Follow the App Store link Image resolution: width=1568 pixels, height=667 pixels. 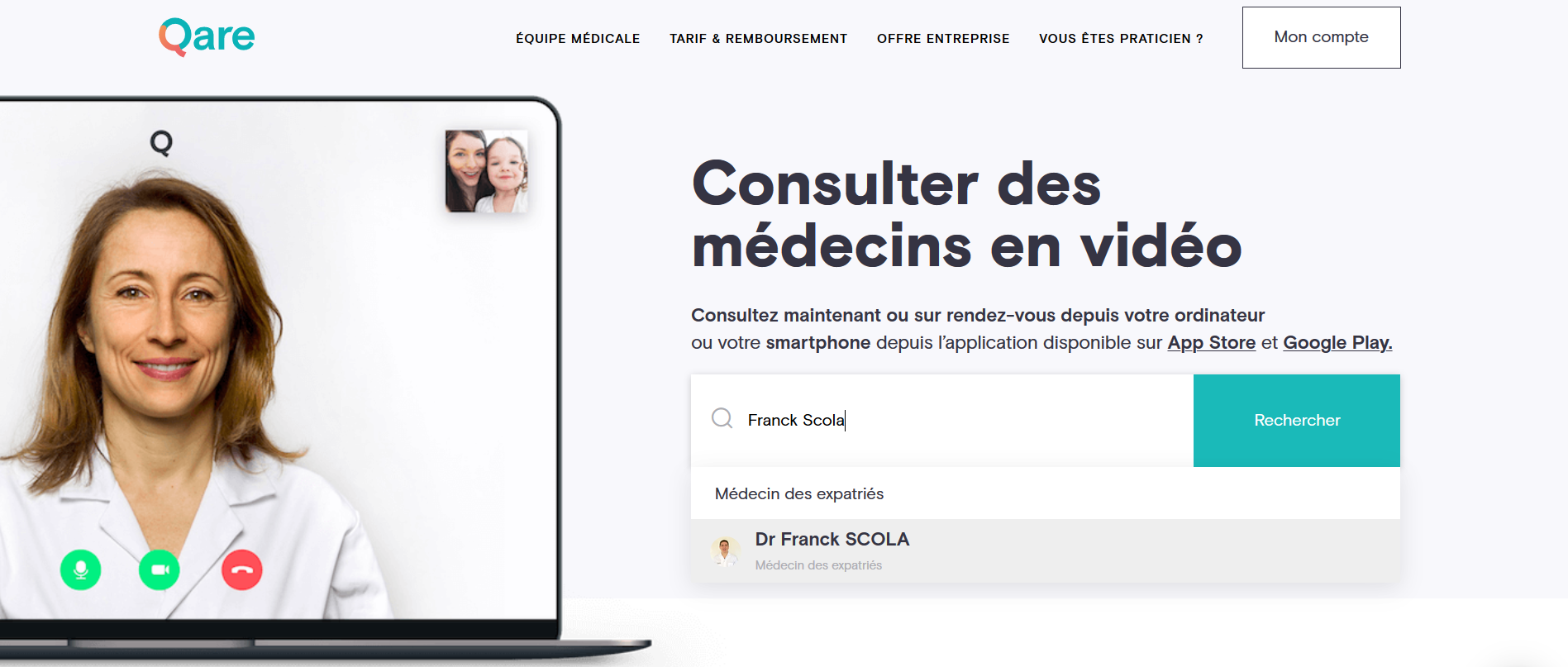(1211, 343)
